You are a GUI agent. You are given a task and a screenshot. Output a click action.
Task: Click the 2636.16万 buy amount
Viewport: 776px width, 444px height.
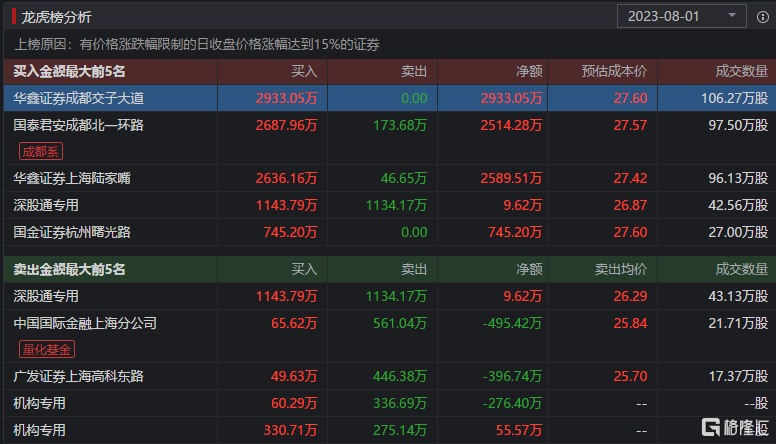286,178
